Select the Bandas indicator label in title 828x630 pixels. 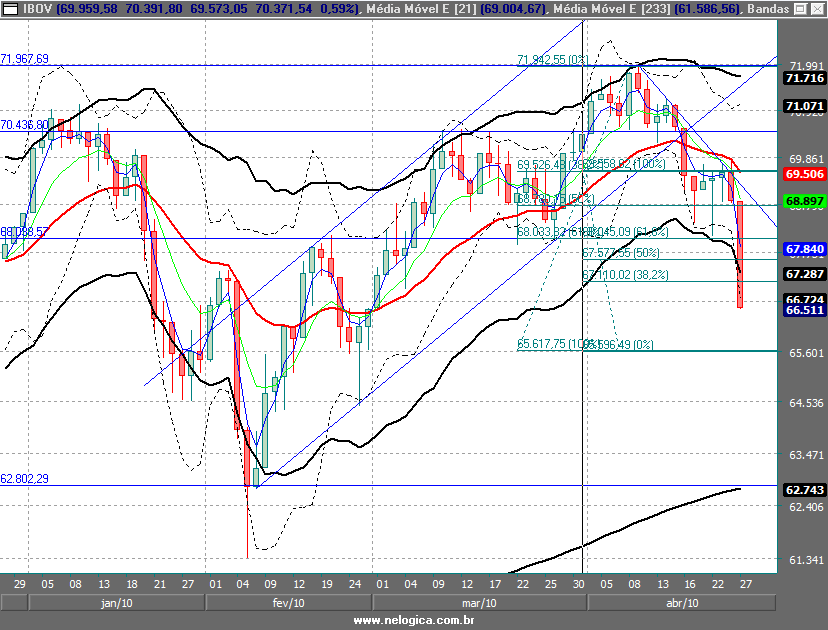(768, 8)
